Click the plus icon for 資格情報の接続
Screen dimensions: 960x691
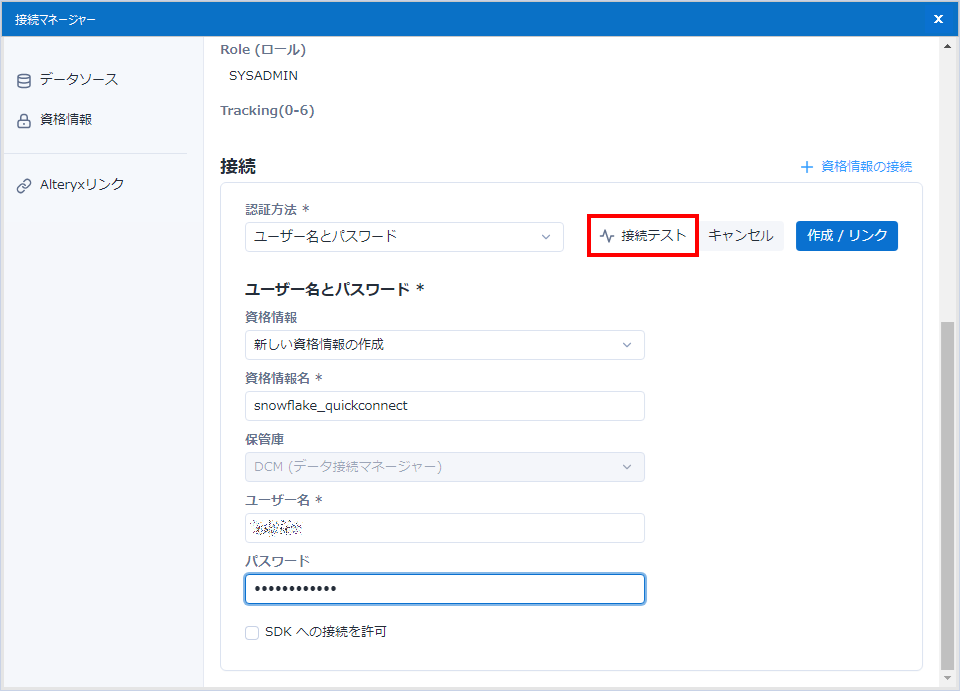(806, 167)
